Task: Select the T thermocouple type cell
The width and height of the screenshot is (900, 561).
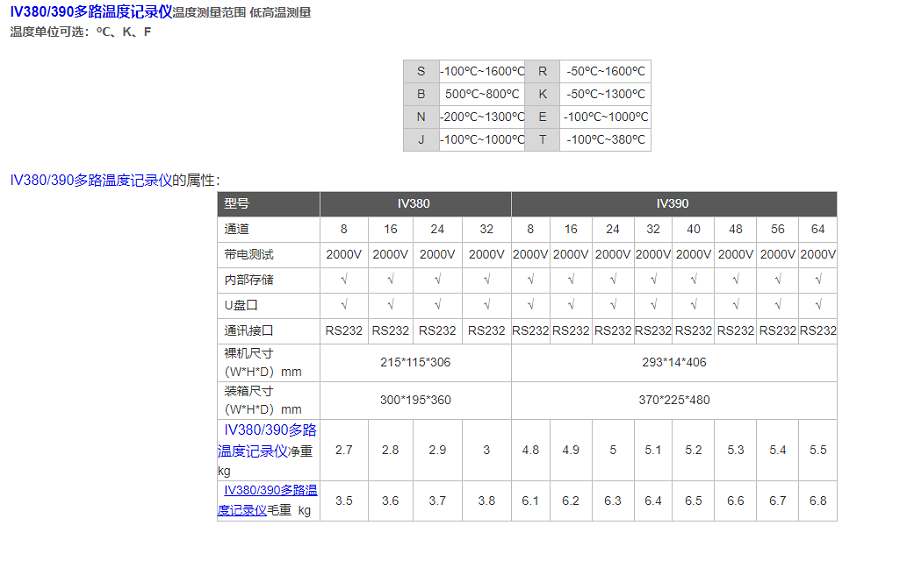Action: pos(543,140)
